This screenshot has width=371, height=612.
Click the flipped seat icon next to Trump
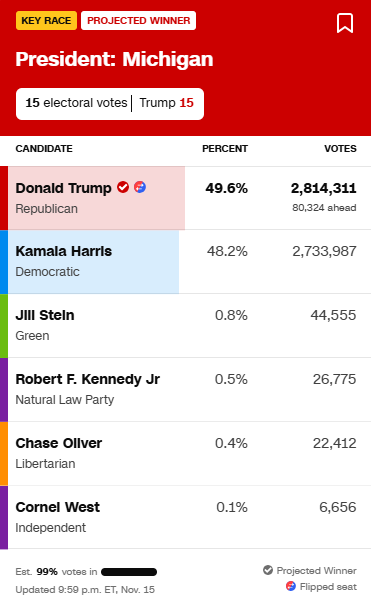[140, 187]
